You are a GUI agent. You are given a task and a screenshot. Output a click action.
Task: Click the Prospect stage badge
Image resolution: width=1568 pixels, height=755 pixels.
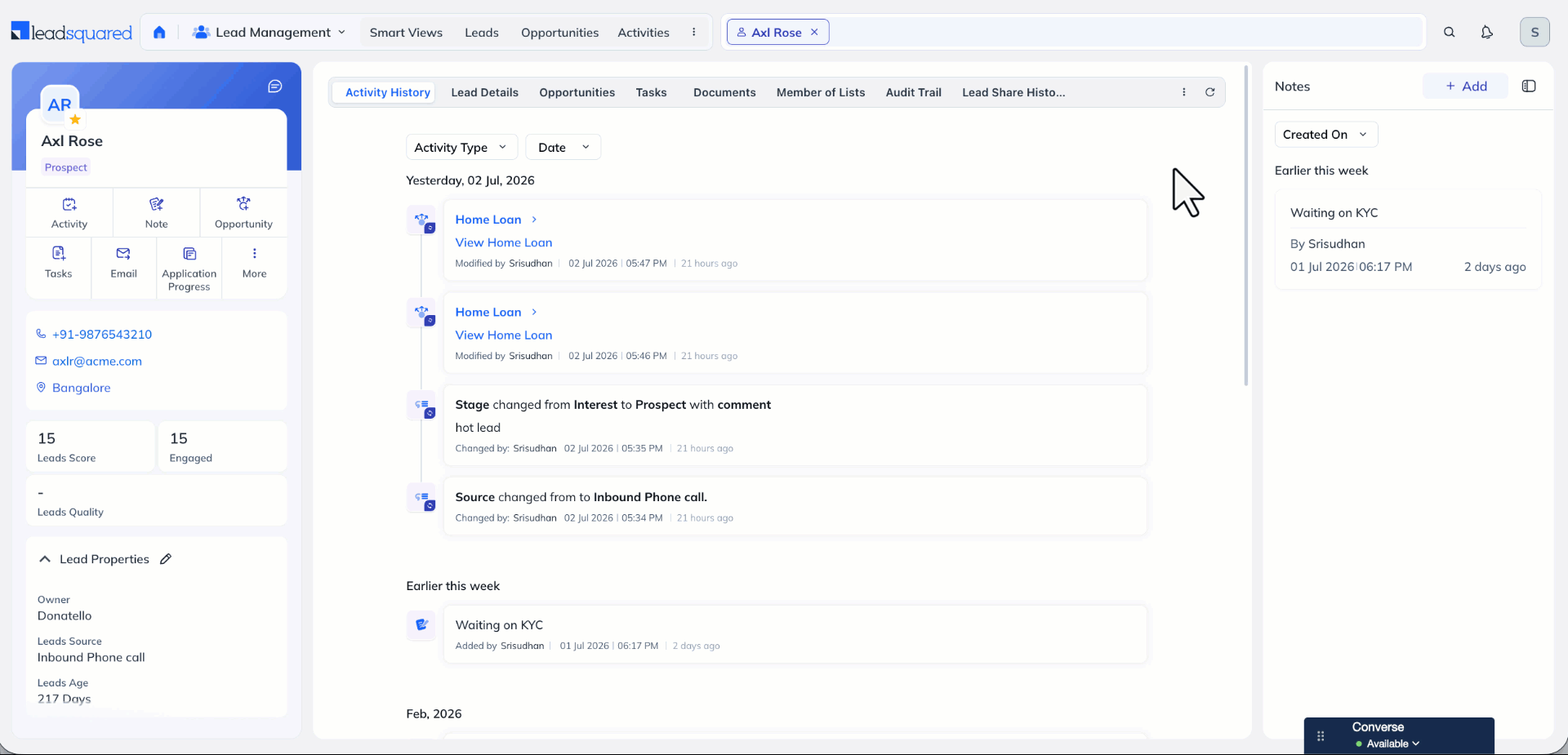[65, 167]
